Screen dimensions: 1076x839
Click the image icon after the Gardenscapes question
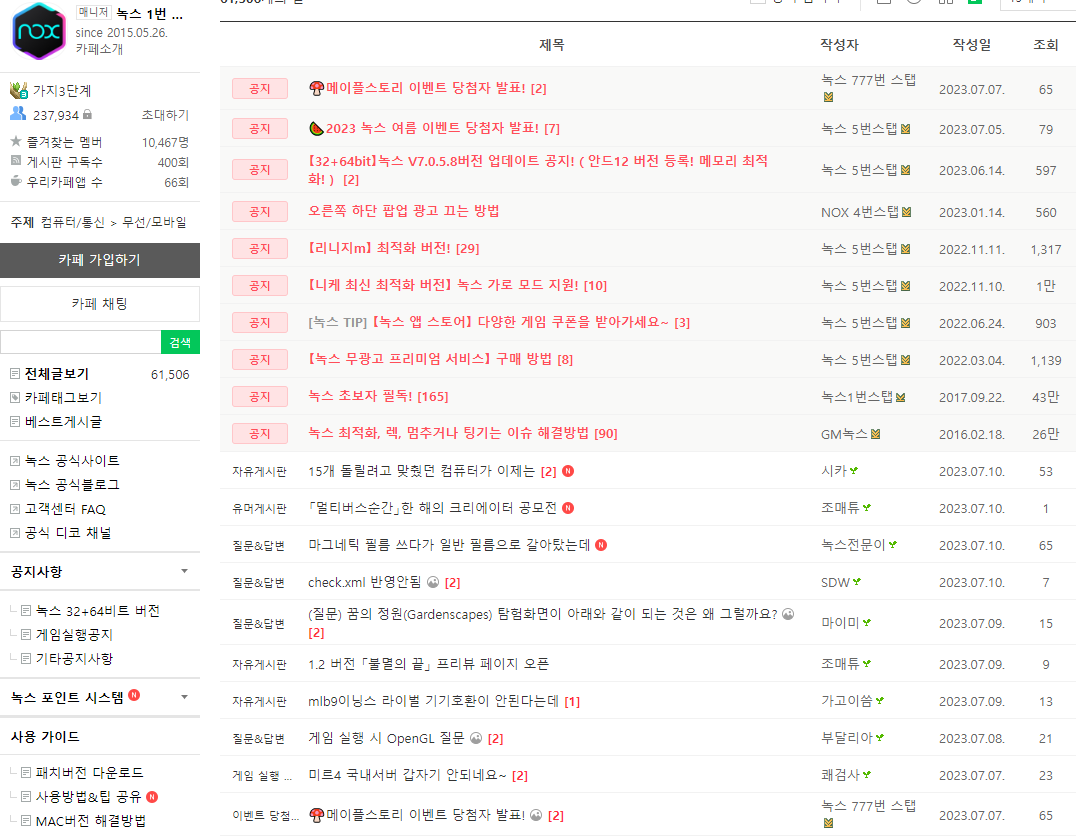pyautogui.click(x=788, y=614)
